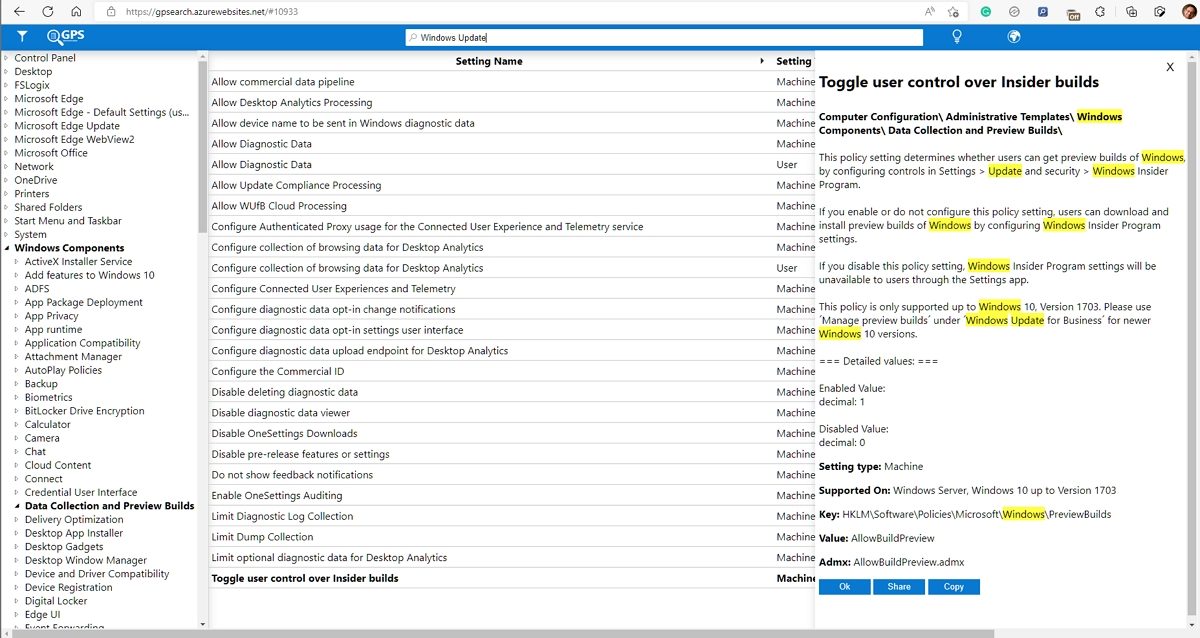Click the Ok button
Screen dimensions: 1200x638
click(x=844, y=587)
